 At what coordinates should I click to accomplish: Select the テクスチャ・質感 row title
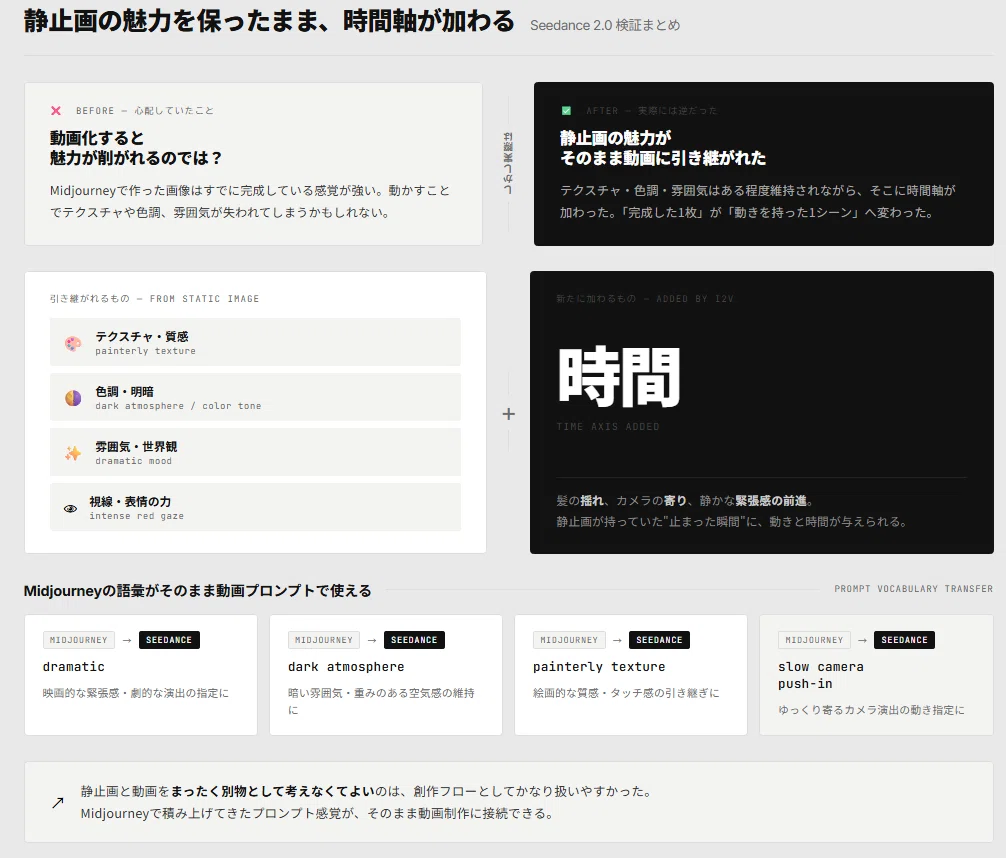(142, 336)
